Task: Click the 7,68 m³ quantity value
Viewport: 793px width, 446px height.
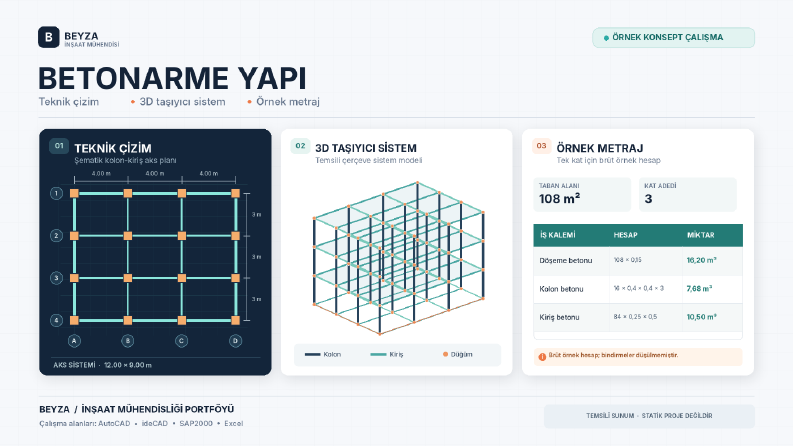Action: point(699,288)
